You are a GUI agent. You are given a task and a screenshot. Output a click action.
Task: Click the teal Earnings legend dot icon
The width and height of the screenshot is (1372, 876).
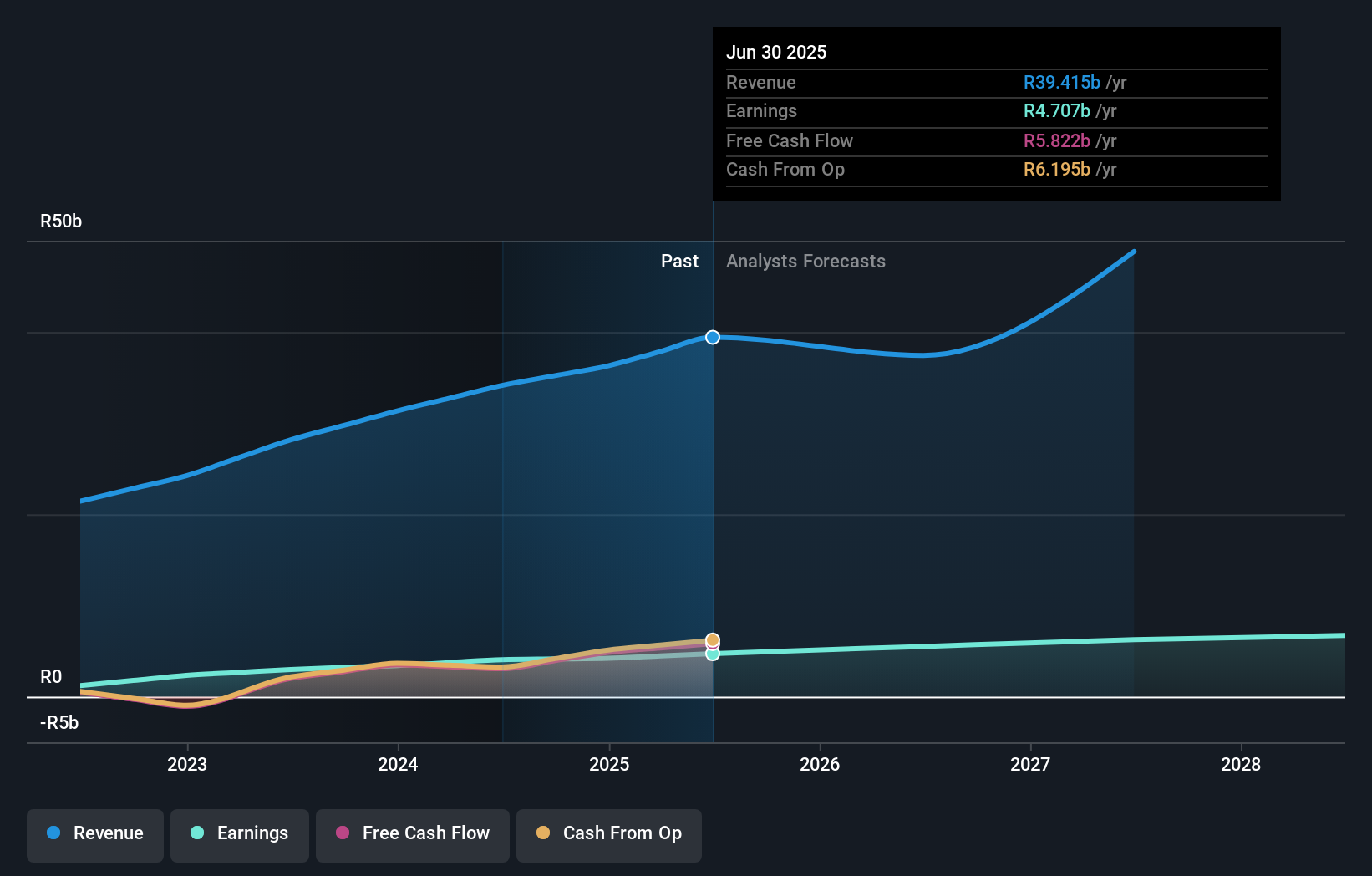click(196, 833)
